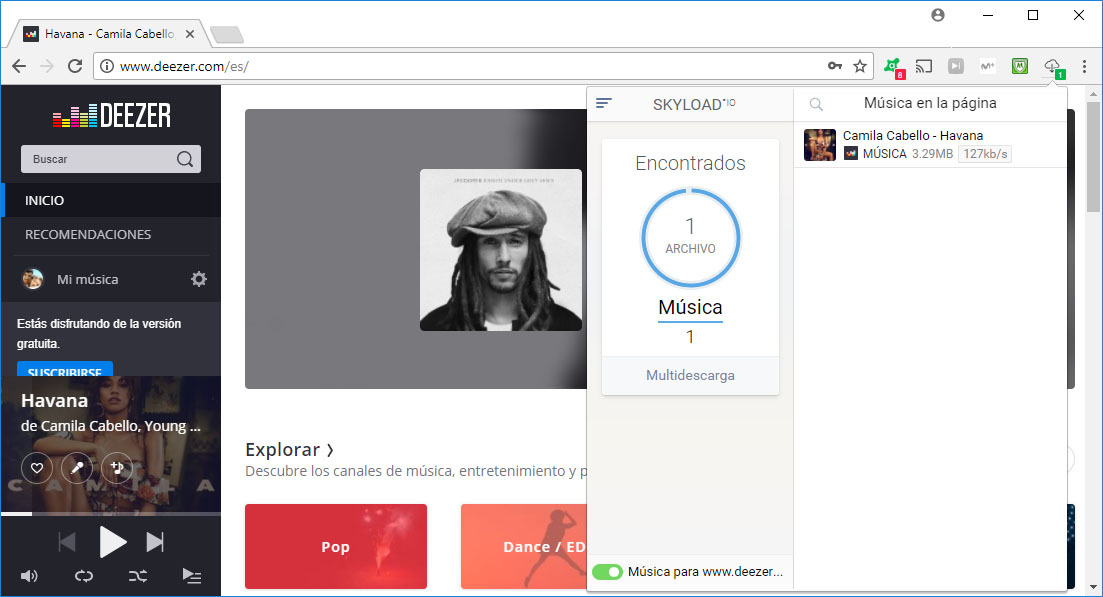Disable the Música para www.deezer toggle

(x=609, y=571)
